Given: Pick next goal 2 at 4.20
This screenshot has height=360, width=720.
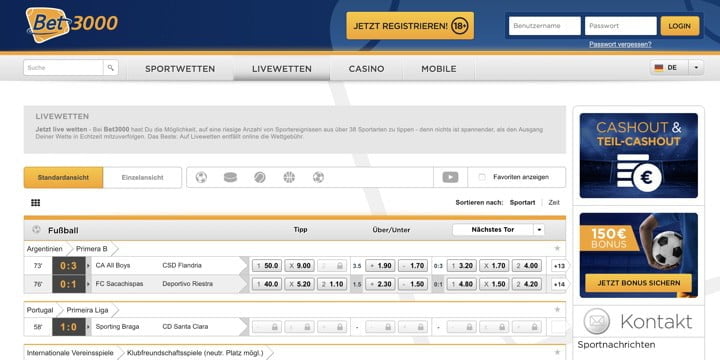Looking at the screenshot, I should tap(527, 284).
